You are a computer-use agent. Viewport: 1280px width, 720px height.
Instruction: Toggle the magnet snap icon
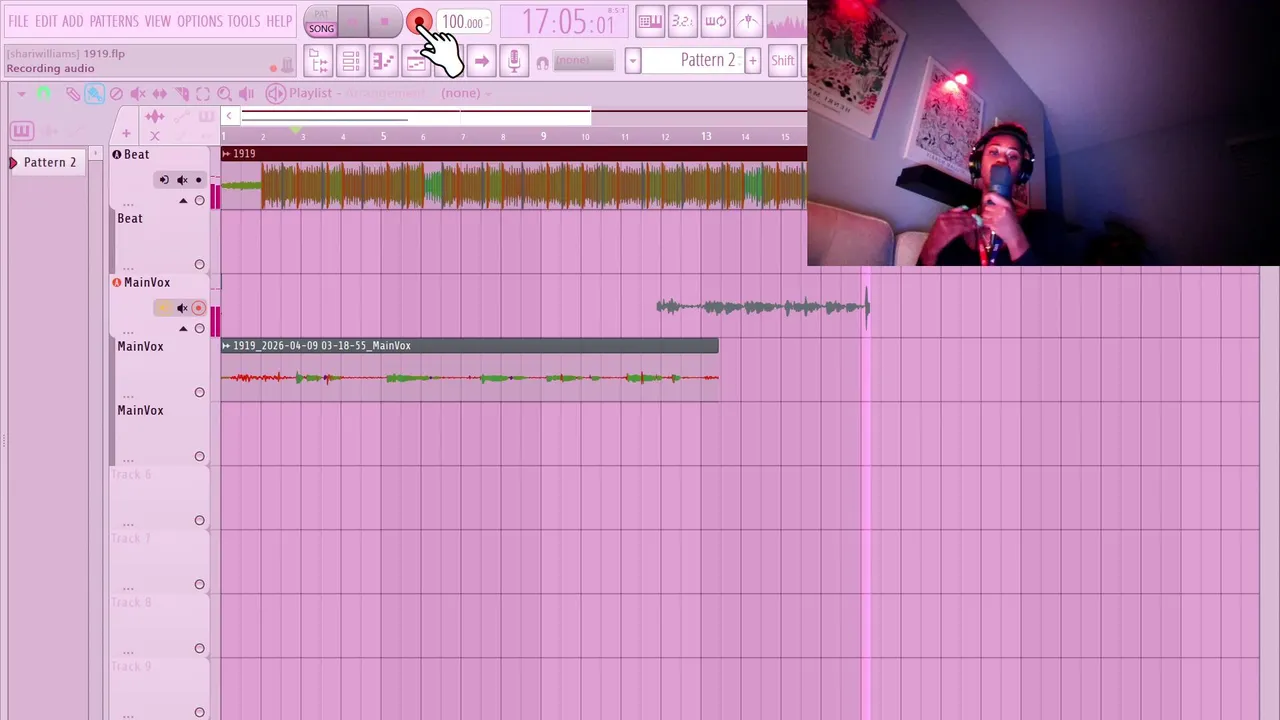coord(44,93)
